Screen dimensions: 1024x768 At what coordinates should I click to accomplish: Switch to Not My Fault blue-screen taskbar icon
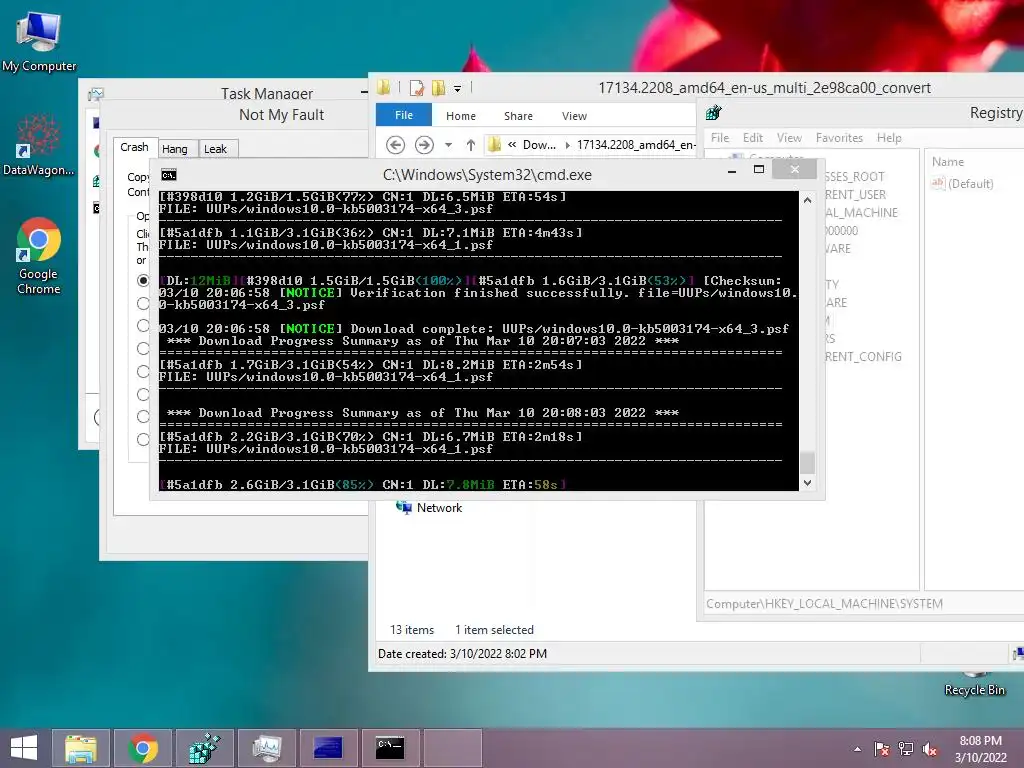point(328,748)
